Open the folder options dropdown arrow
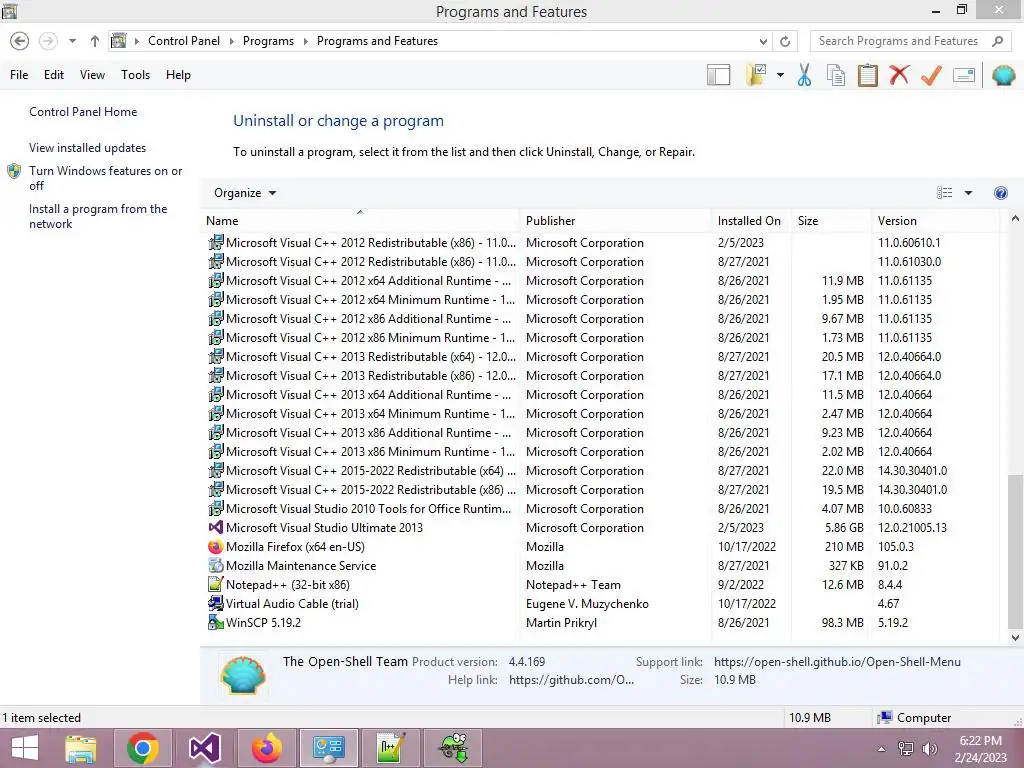The image size is (1024, 768). (x=780, y=75)
